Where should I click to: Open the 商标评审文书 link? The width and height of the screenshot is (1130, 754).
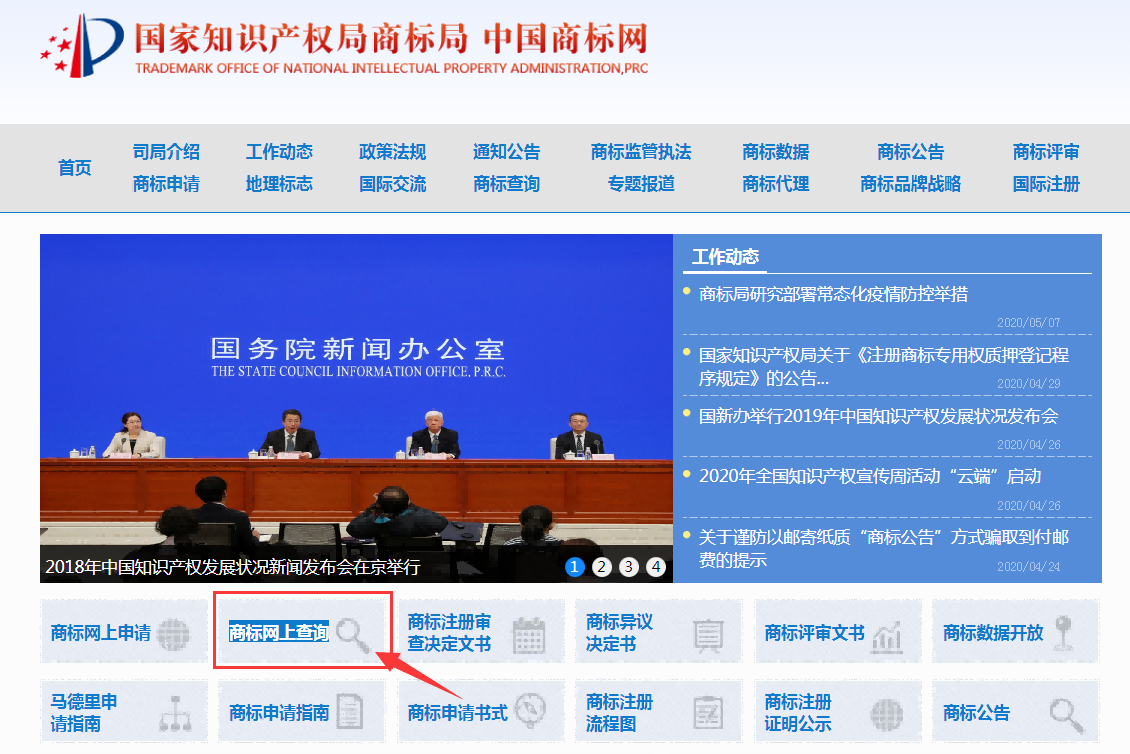tap(815, 633)
